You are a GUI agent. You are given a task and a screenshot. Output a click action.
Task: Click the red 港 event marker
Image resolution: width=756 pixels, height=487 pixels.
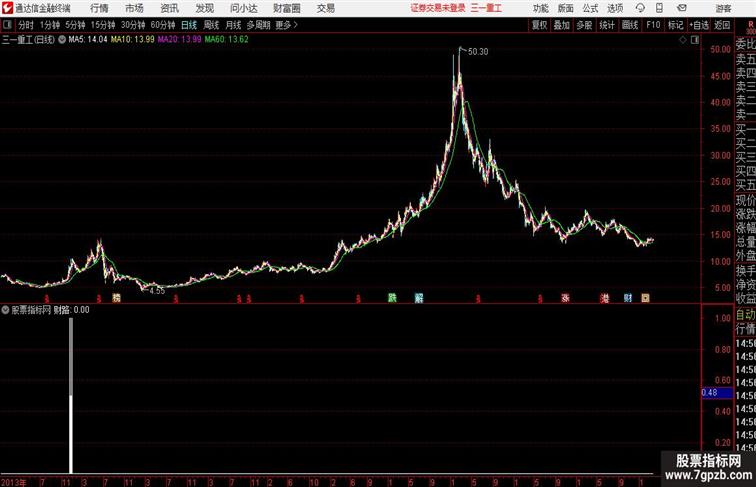(x=605, y=298)
